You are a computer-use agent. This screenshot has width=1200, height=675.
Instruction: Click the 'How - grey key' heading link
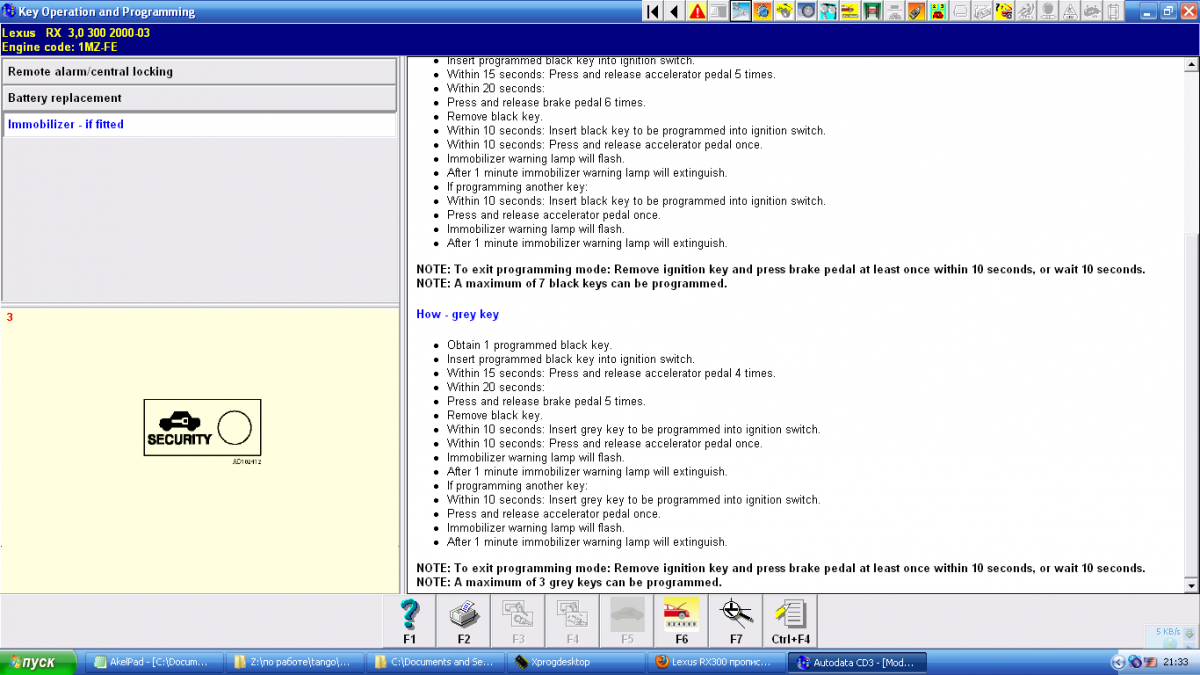pyautogui.click(x=457, y=314)
